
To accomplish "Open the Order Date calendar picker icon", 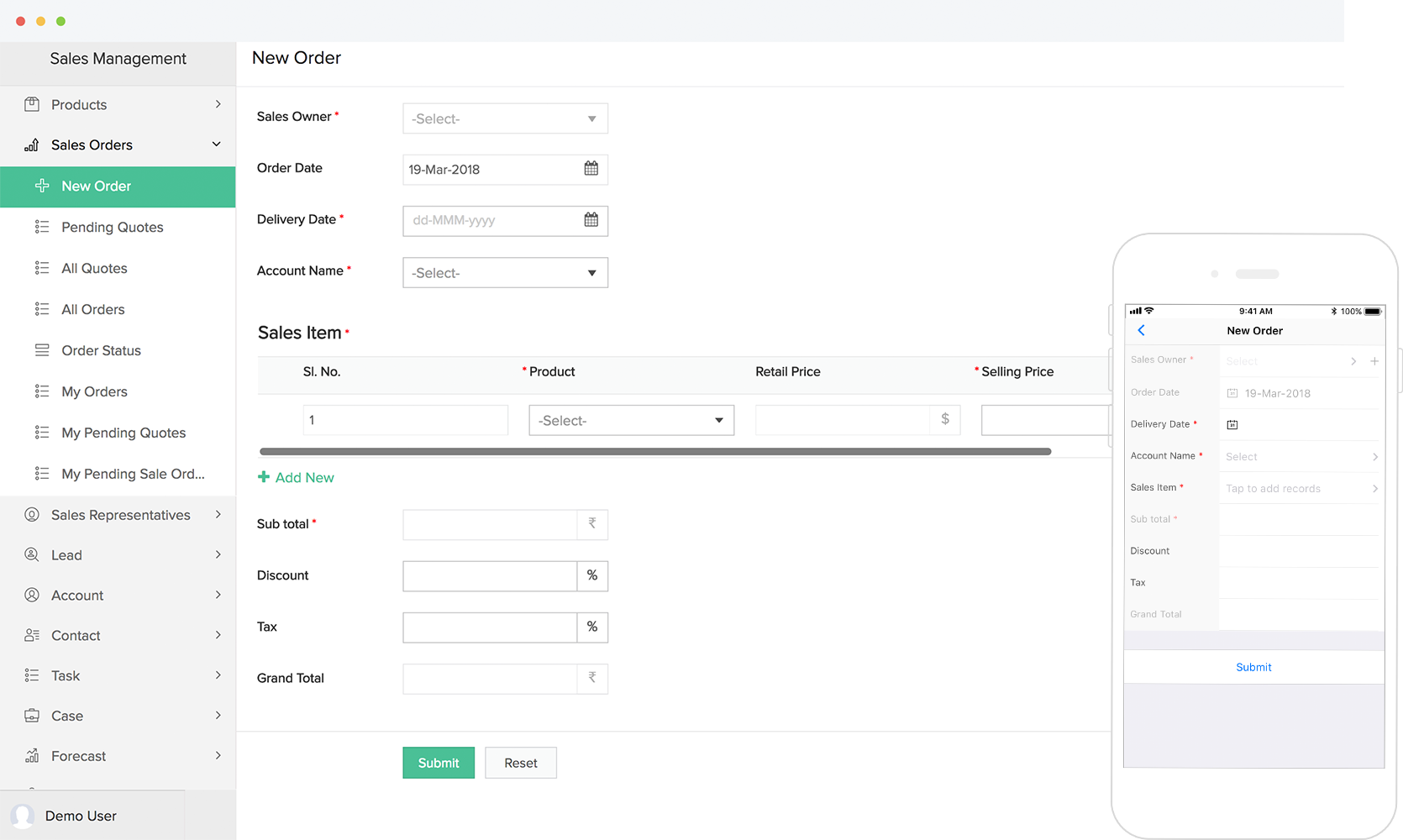I will (591, 169).
